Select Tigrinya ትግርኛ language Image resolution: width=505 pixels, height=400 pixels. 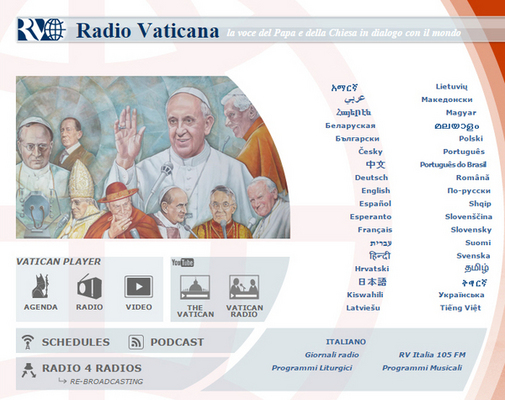(x=474, y=283)
